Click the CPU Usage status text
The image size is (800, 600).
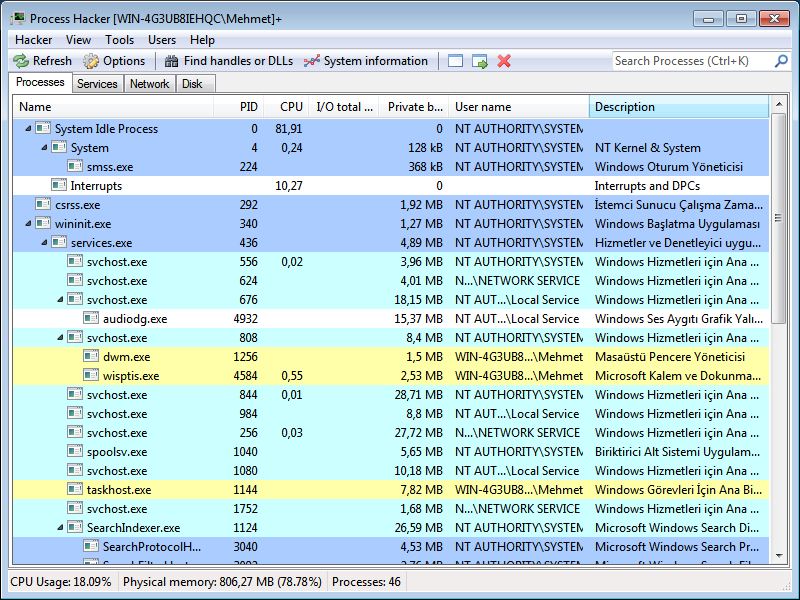pos(61,582)
